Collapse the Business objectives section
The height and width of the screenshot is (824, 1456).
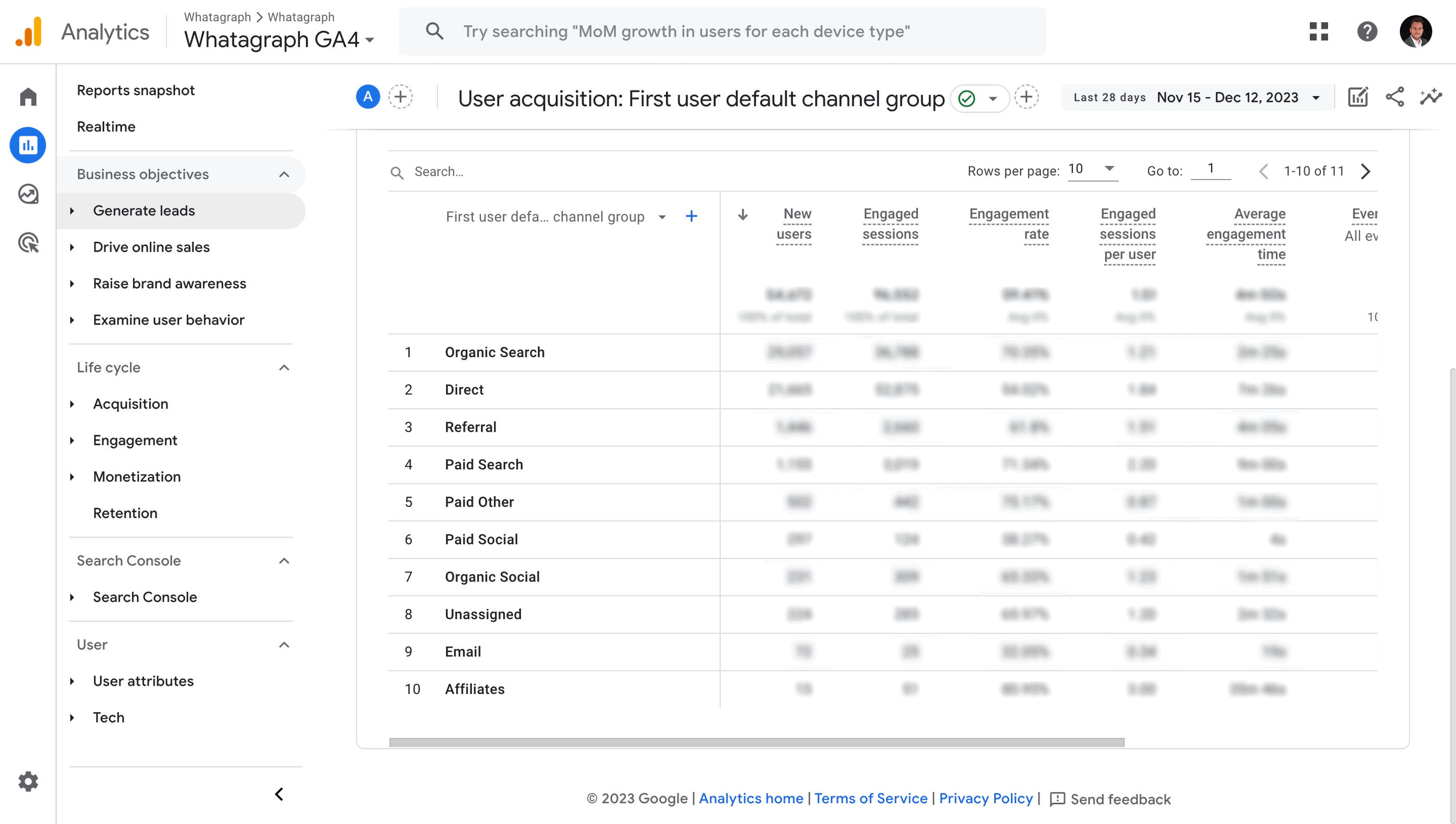tap(284, 174)
